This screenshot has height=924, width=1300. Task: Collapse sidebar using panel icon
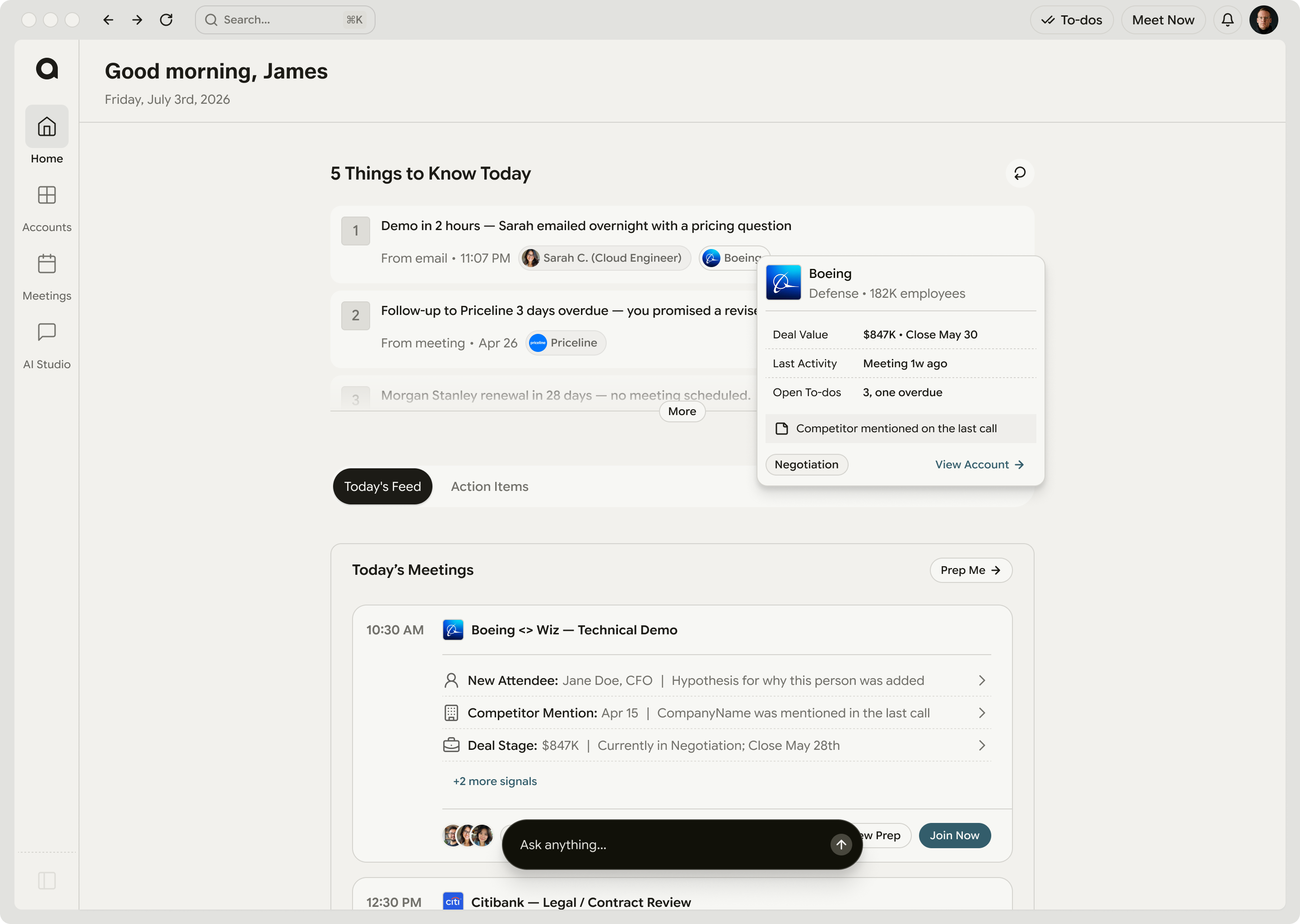point(46,880)
